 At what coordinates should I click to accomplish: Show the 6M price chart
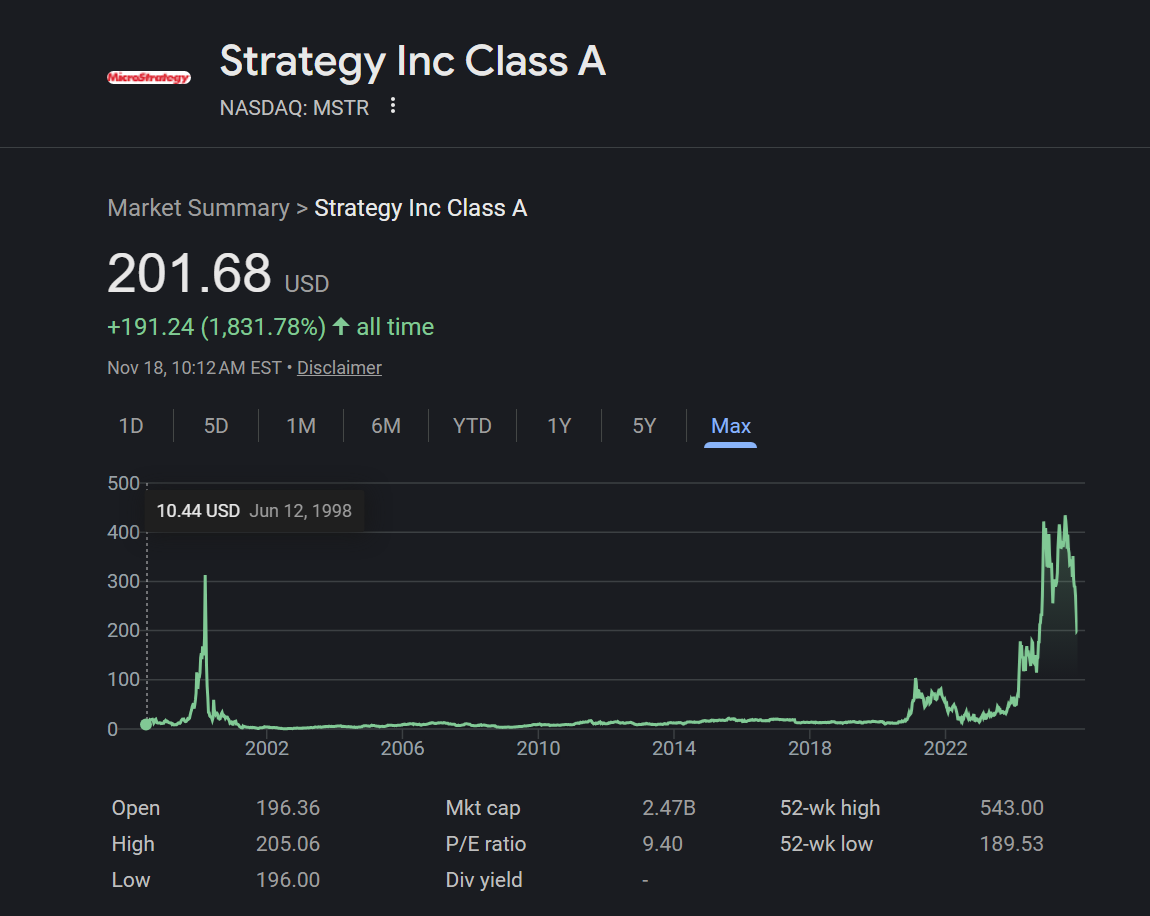pos(386,426)
